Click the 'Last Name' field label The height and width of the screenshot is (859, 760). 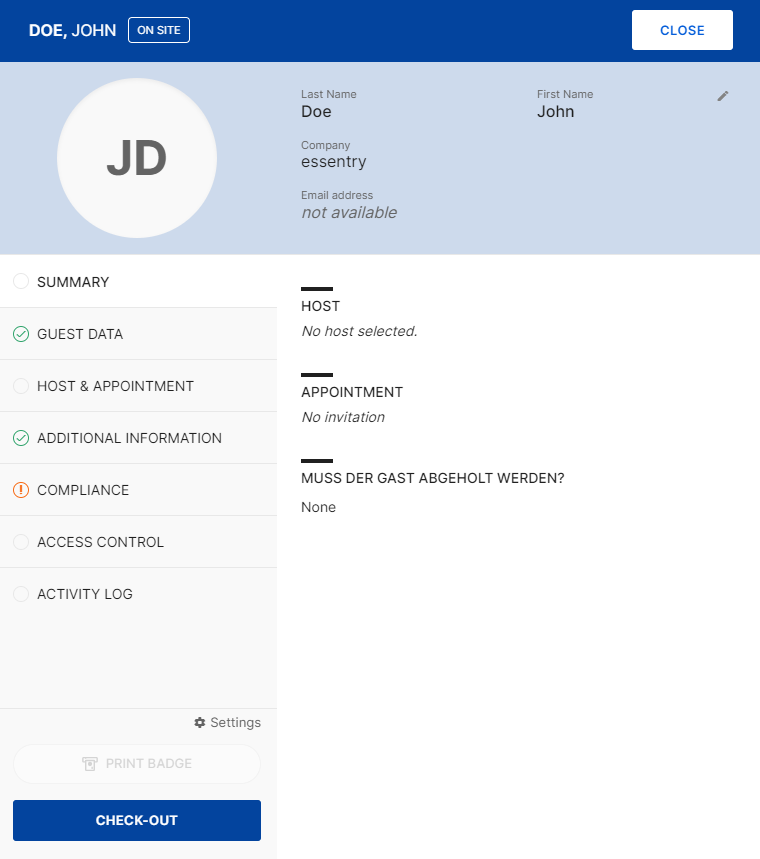(x=329, y=94)
